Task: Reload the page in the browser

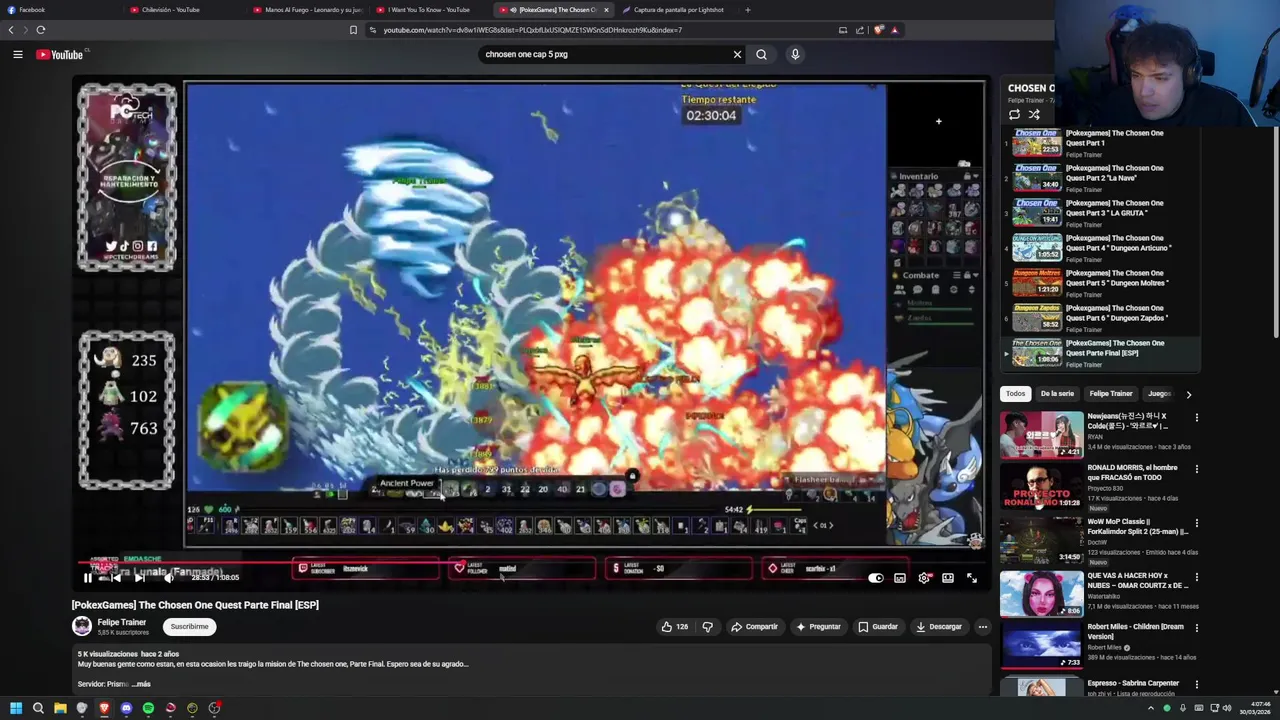Action: [41, 30]
